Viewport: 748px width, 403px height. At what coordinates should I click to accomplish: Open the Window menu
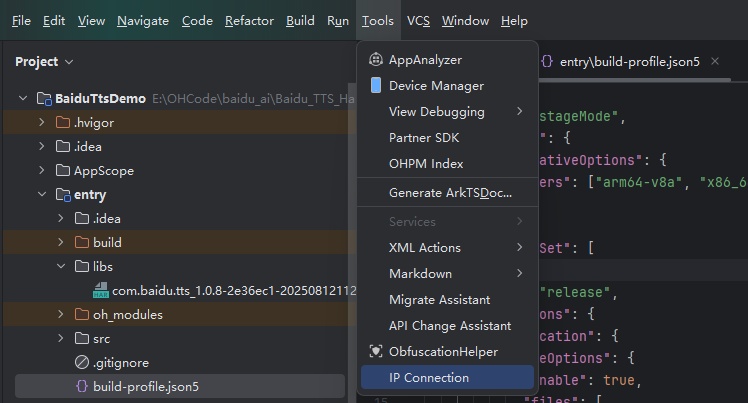[x=465, y=21]
